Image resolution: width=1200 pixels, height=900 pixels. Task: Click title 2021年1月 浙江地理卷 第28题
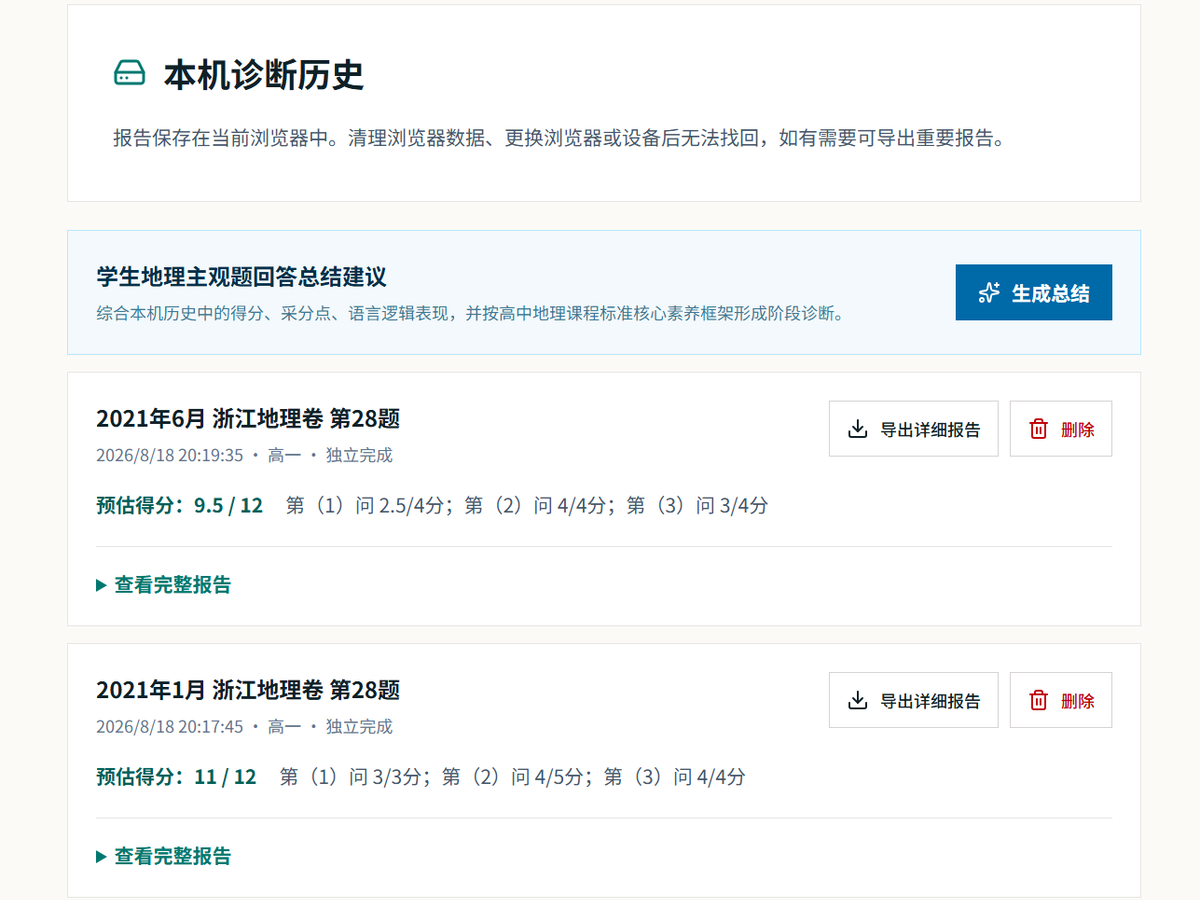tap(248, 689)
